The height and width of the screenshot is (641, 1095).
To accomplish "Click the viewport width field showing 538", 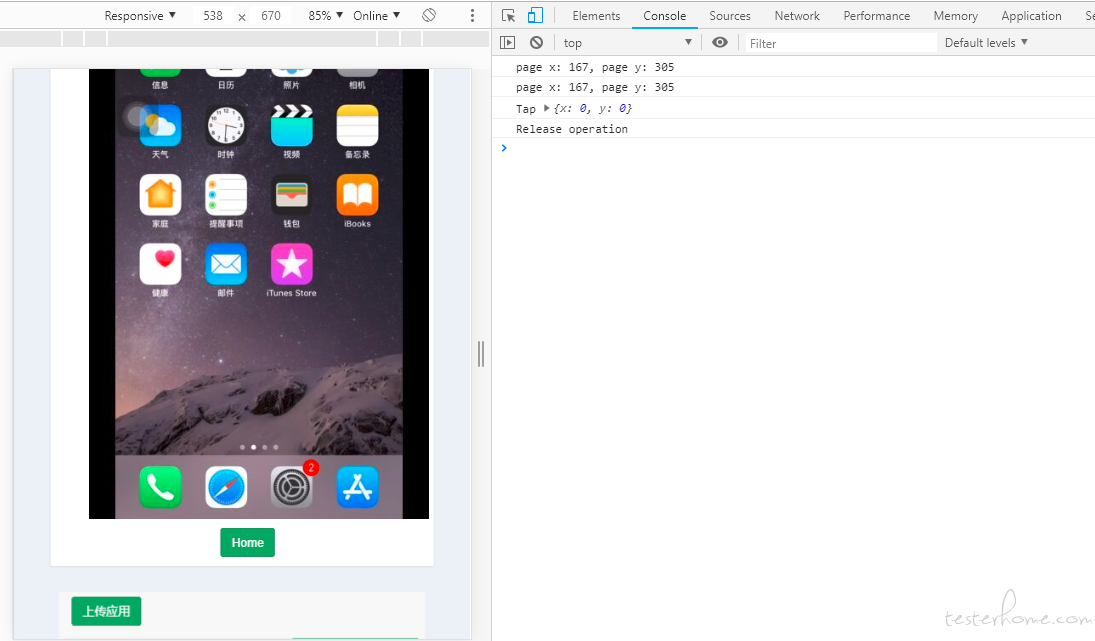I will coord(213,15).
